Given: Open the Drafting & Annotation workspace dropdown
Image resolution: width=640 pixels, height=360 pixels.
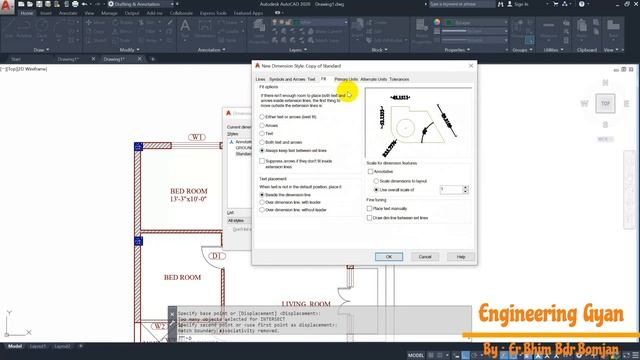Looking at the screenshot, I should [x=140, y=4].
